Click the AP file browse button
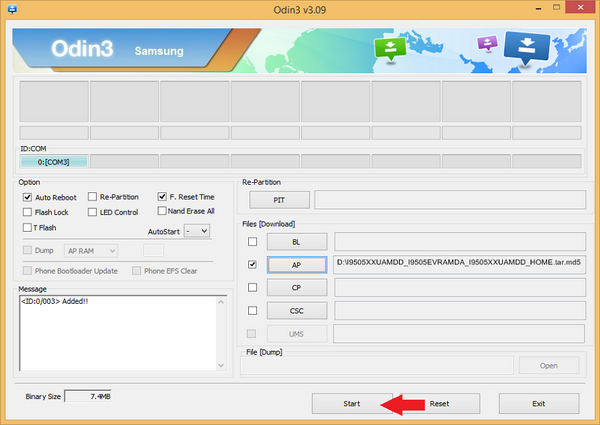 coord(296,265)
